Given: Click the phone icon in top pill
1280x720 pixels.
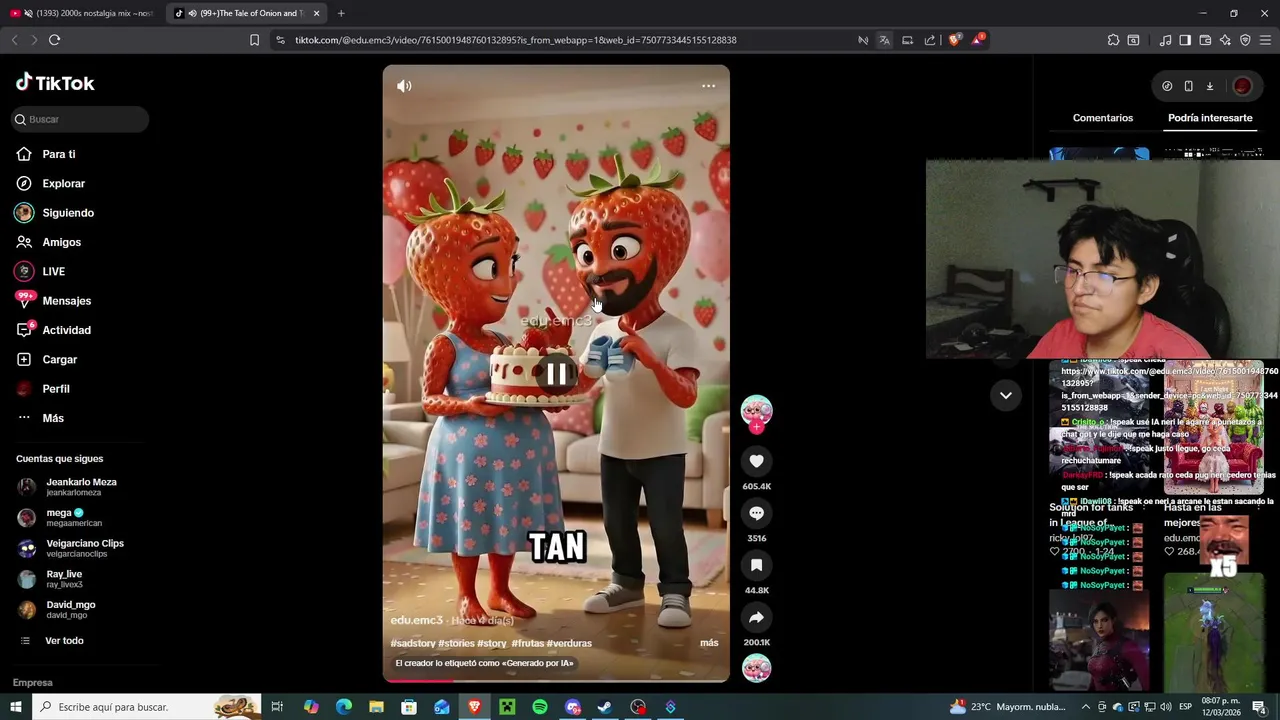Looking at the screenshot, I should [x=1188, y=86].
